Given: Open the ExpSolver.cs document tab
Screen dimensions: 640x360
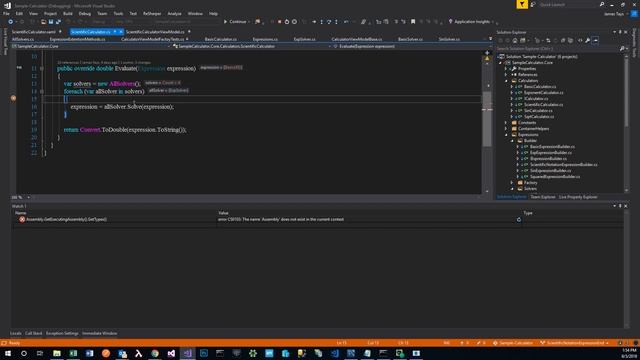Looking at the screenshot, I should [304, 39].
